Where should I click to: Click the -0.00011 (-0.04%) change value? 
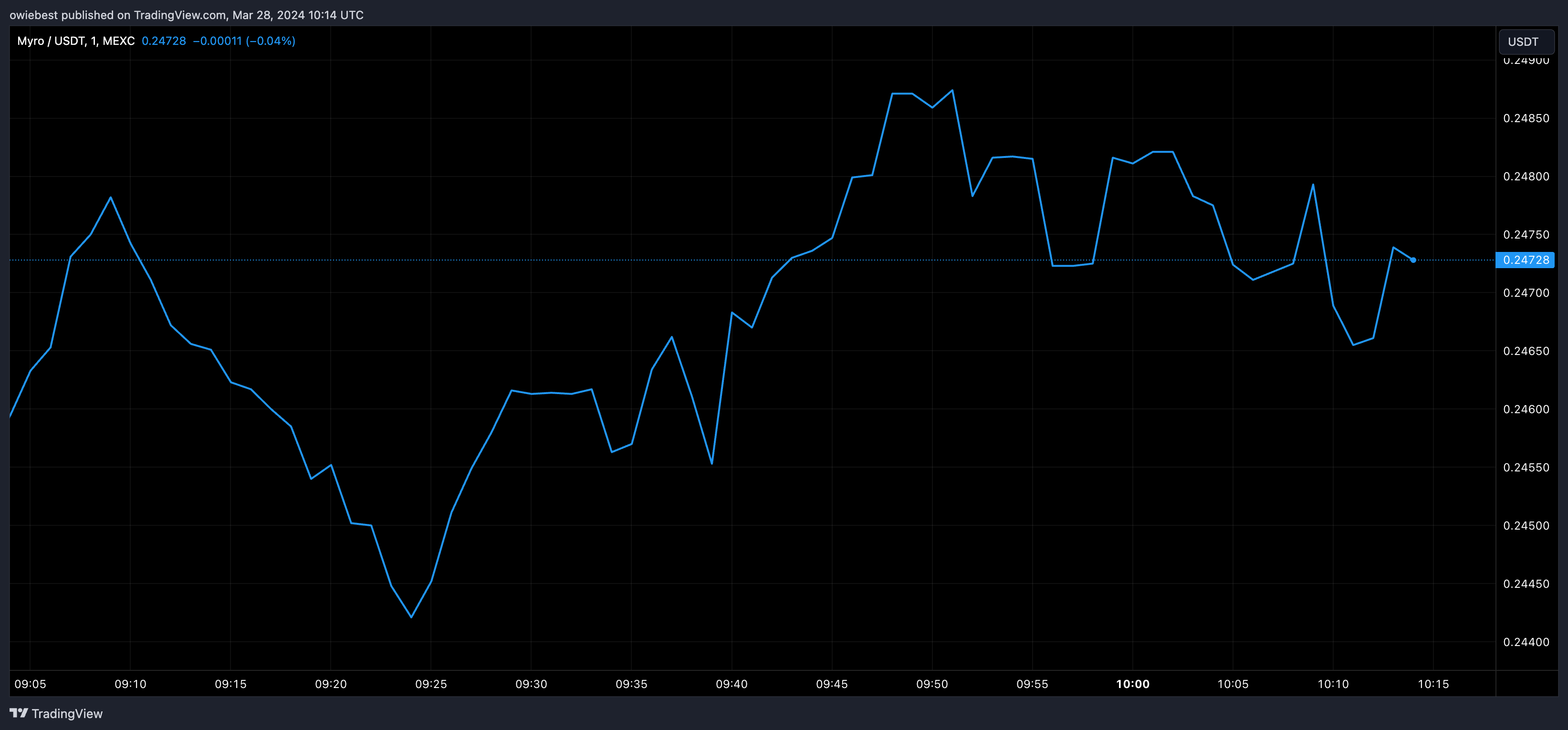point(244,41)
